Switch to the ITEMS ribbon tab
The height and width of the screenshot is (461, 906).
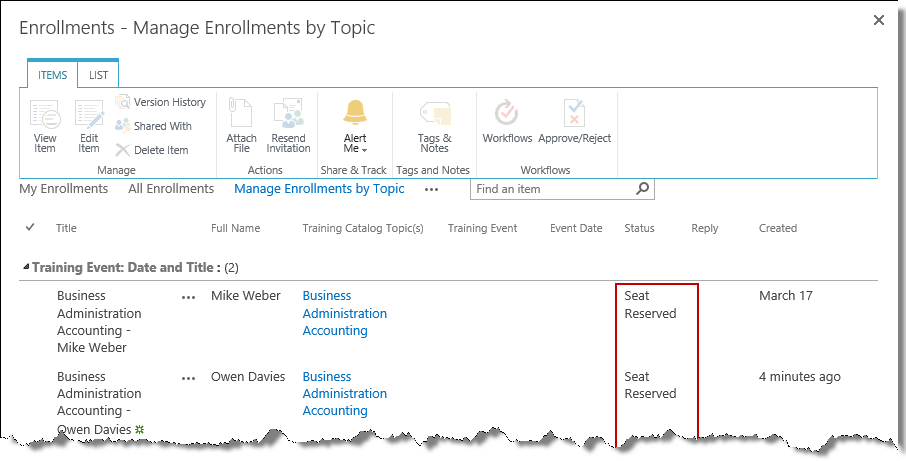click(x=53, y=75)
